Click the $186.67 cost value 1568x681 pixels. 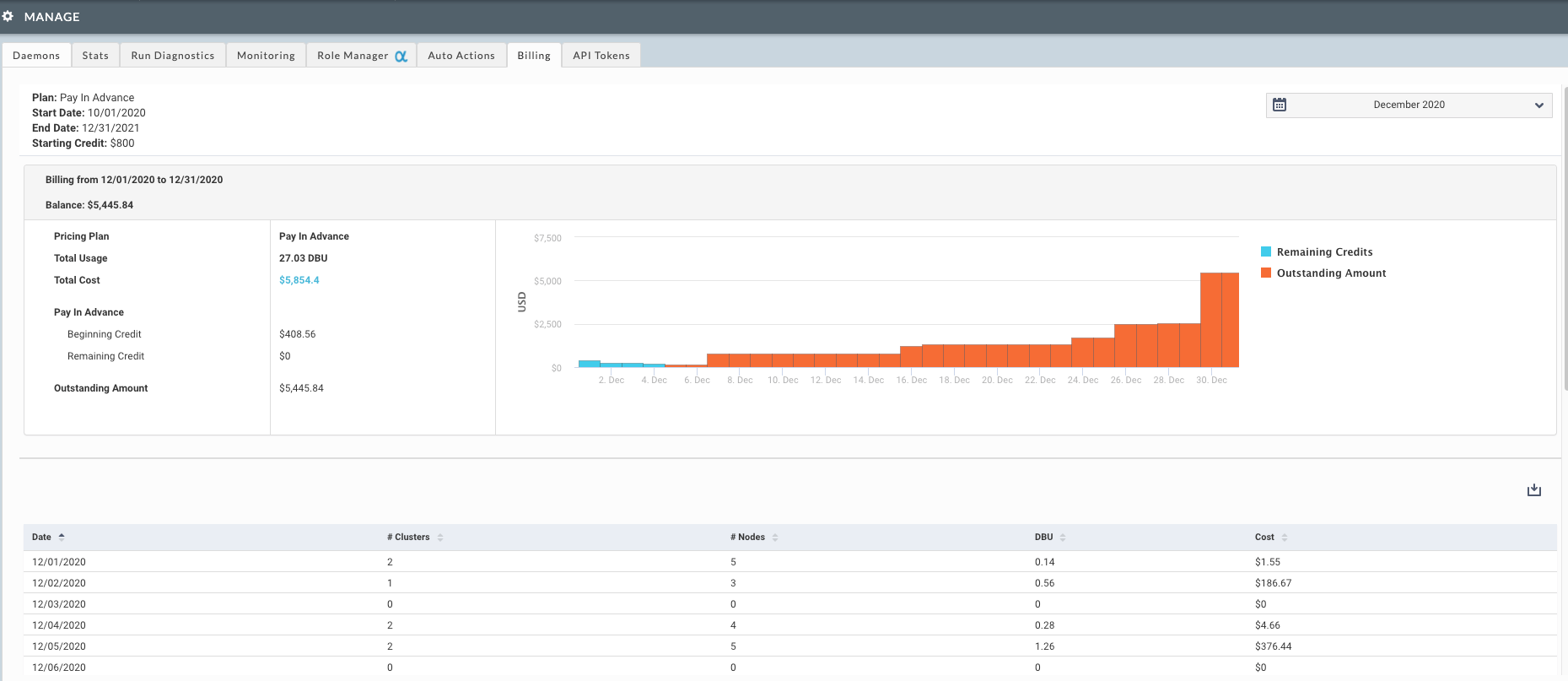tap(1273, 583)
